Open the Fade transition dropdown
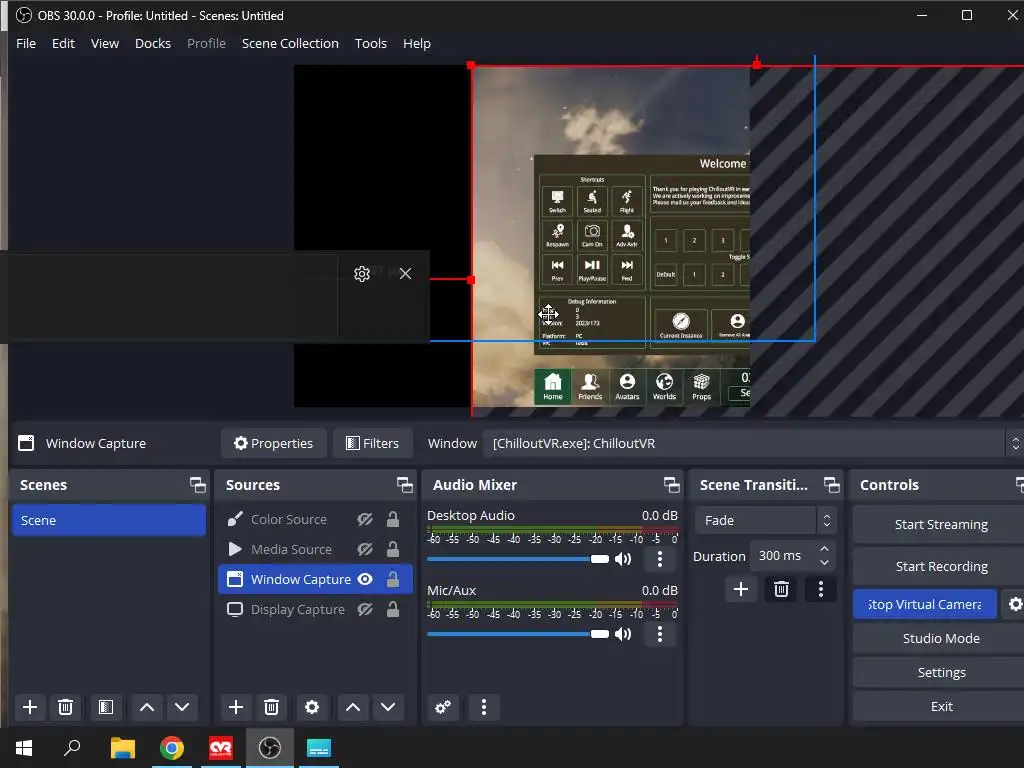The image size is (1024, 768). click(x=765, y=520)
